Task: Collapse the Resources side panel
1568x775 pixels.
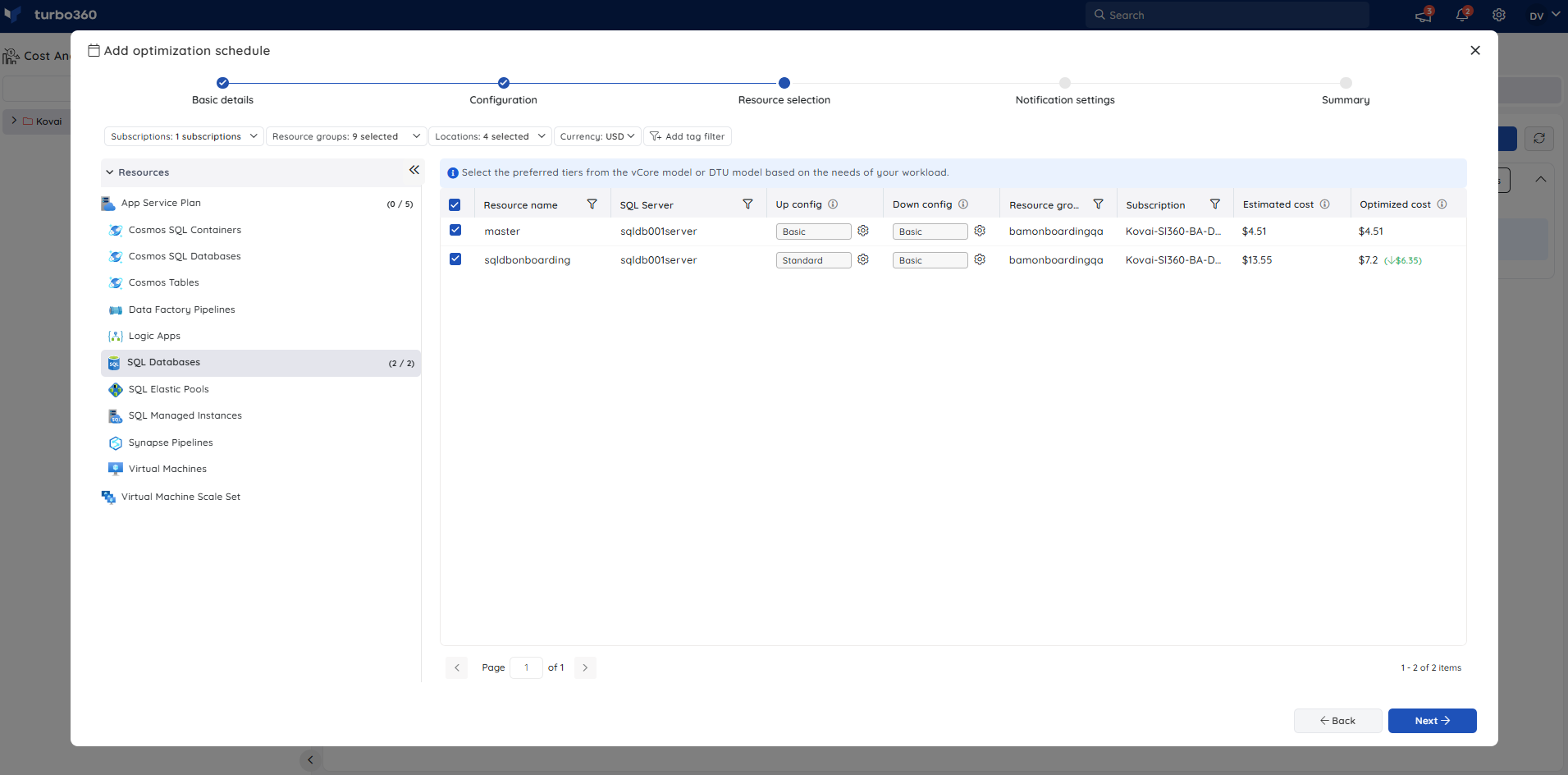Action: (414, 170)
